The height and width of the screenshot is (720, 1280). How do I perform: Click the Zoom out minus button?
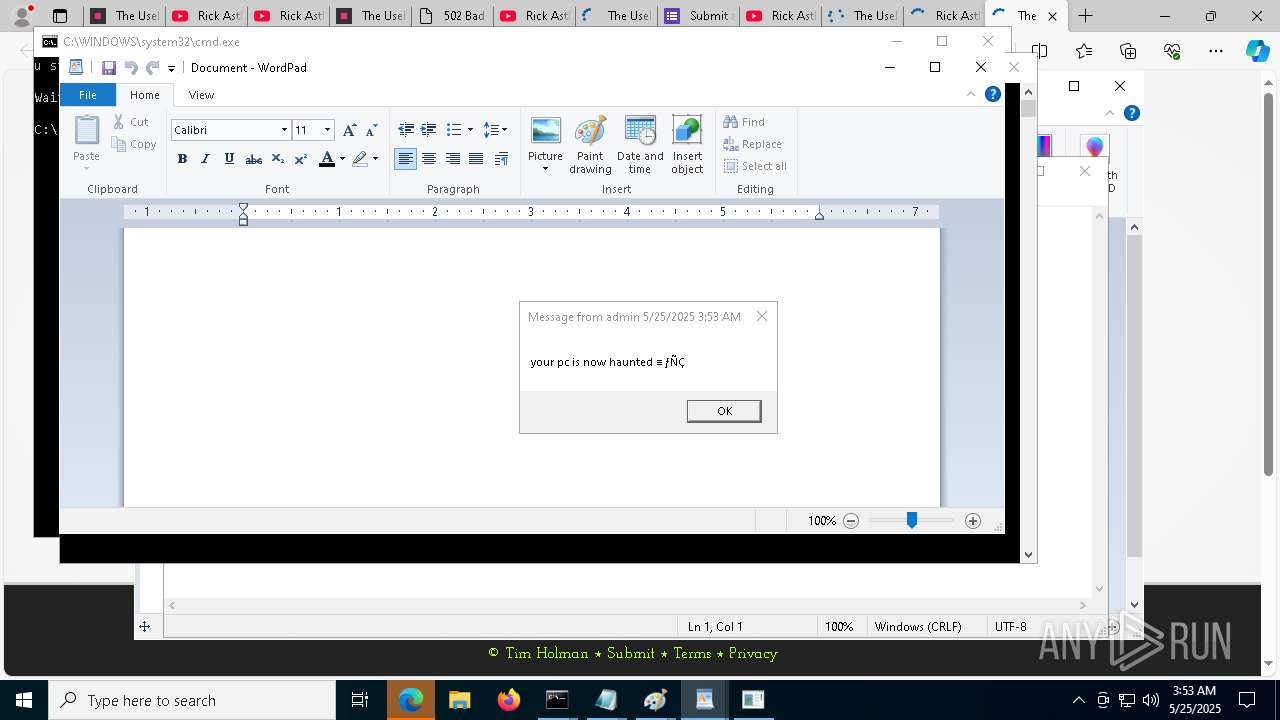pos(851,521)
